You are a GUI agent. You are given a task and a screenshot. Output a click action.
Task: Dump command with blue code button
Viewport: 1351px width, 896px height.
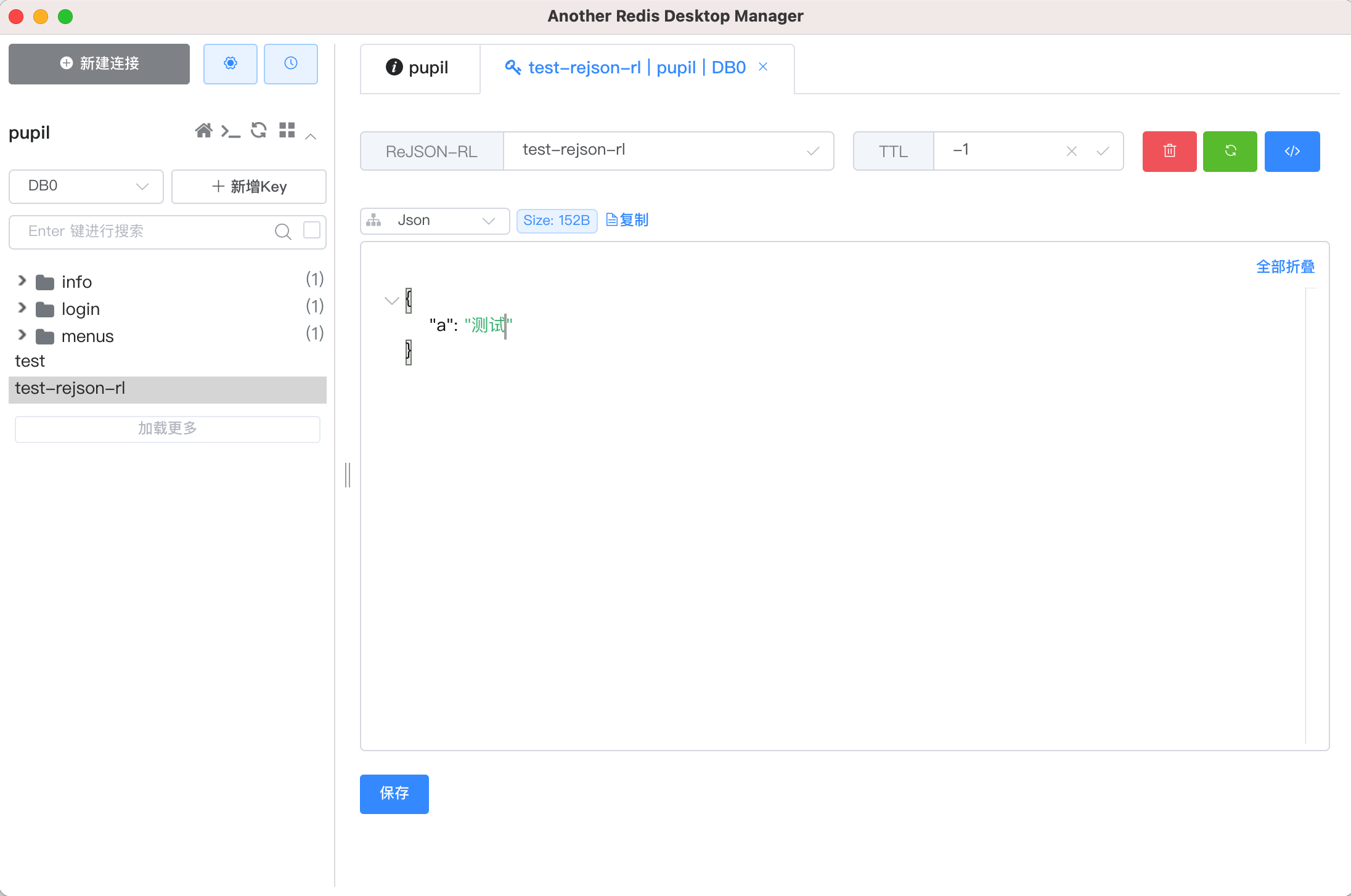(1292, 152)
